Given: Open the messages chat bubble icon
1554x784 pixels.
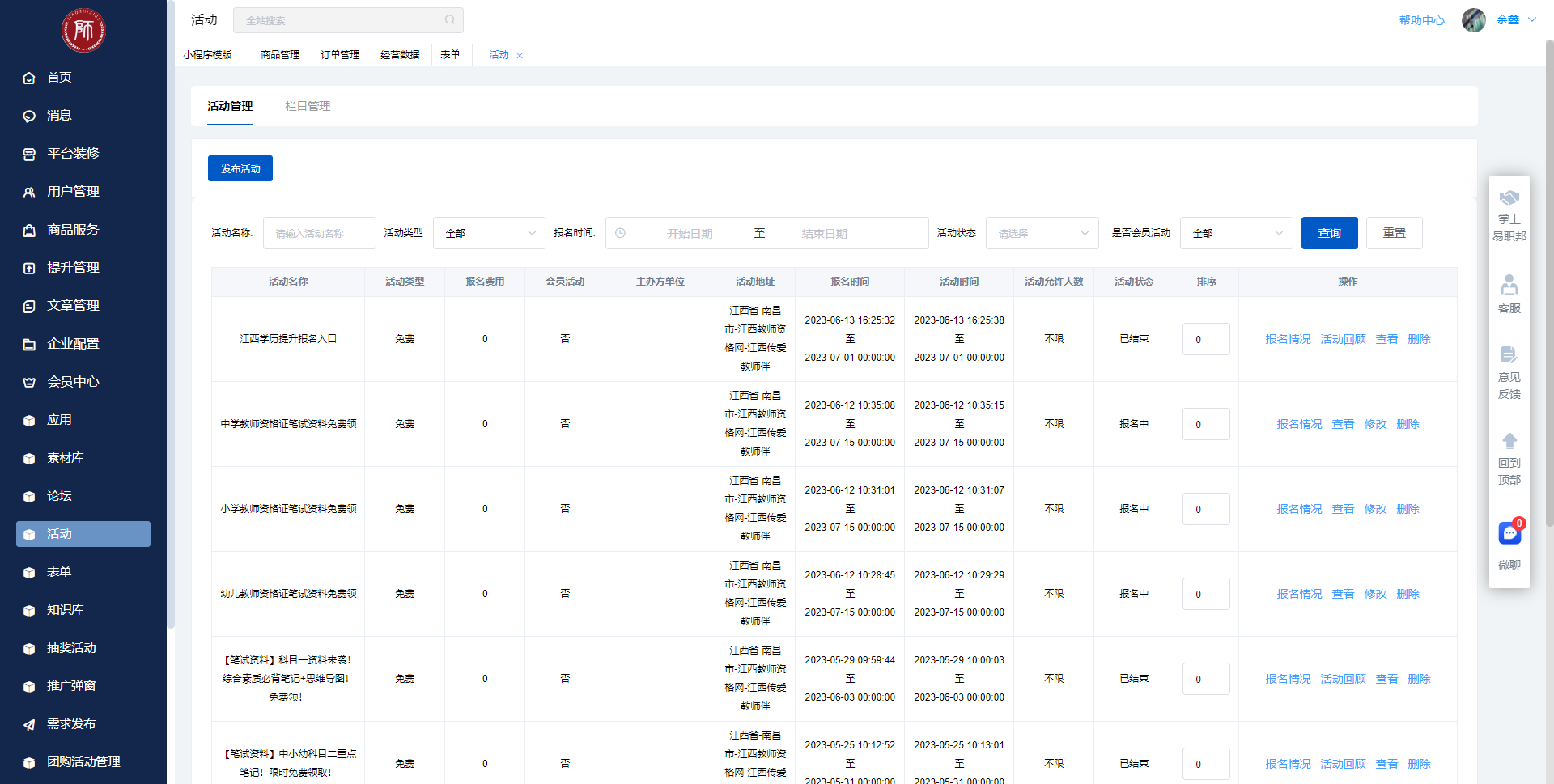Looking at the screenshot, I should pos(29,116).
